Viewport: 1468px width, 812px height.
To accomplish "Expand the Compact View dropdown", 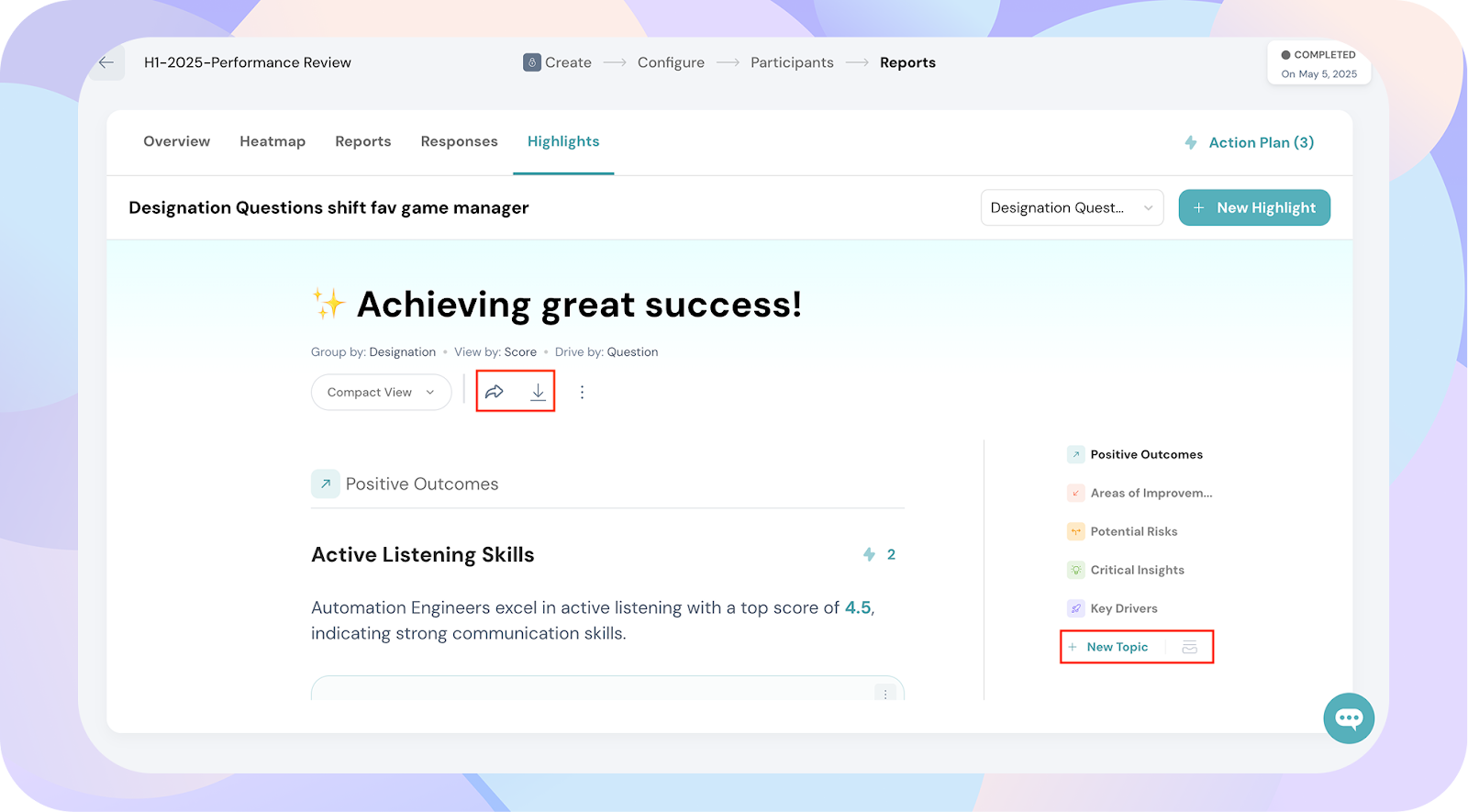I will (x=381, y=392).
